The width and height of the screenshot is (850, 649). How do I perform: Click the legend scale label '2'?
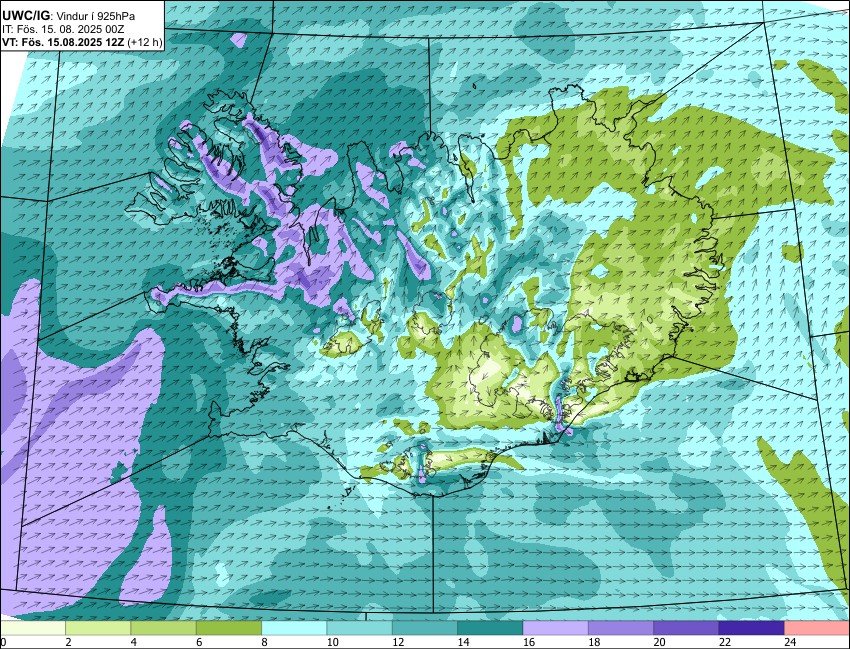click(x=68, y=642)
